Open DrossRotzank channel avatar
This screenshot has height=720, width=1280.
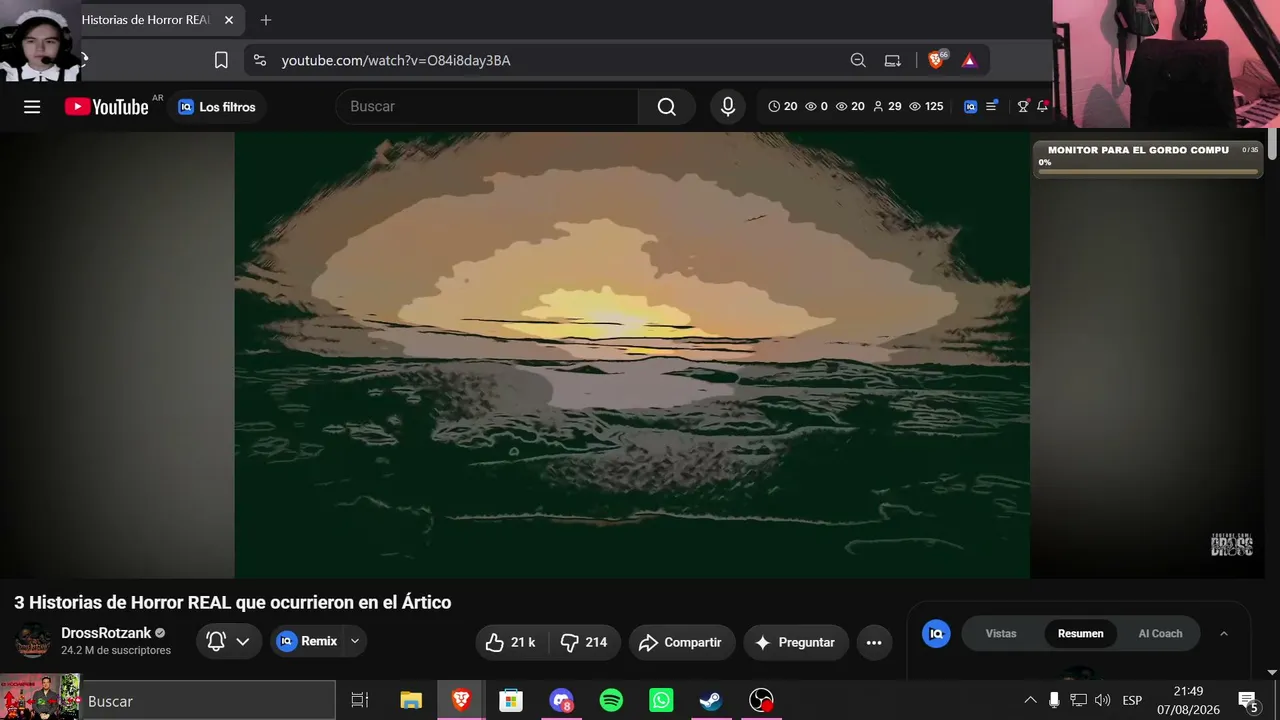(x=33, y=641)
